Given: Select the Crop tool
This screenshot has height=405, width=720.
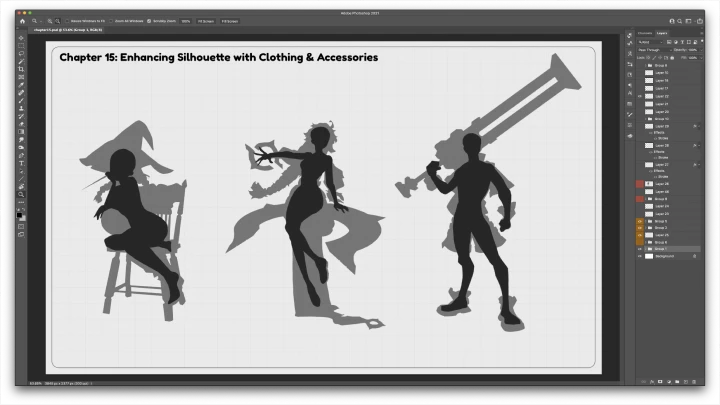Looking at the screenshot, I should (x=21, y=69).
